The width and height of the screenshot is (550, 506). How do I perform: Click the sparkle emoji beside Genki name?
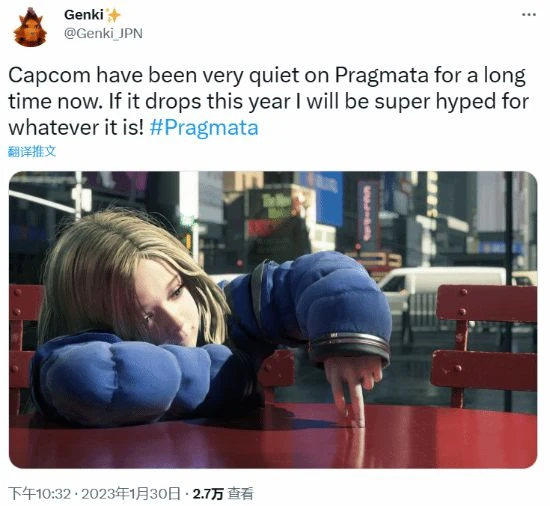click(113, 15)
